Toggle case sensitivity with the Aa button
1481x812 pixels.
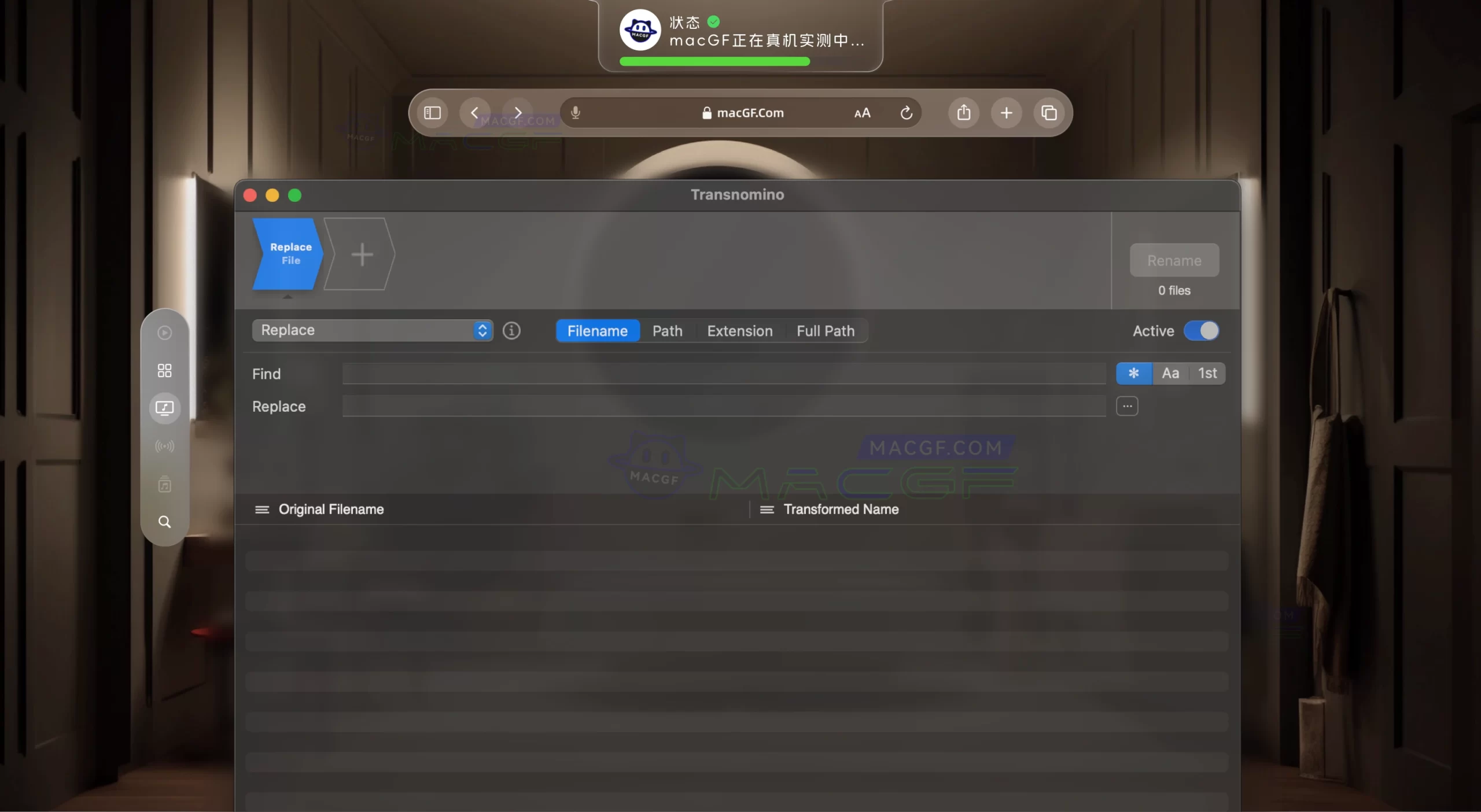(1170, 373)
